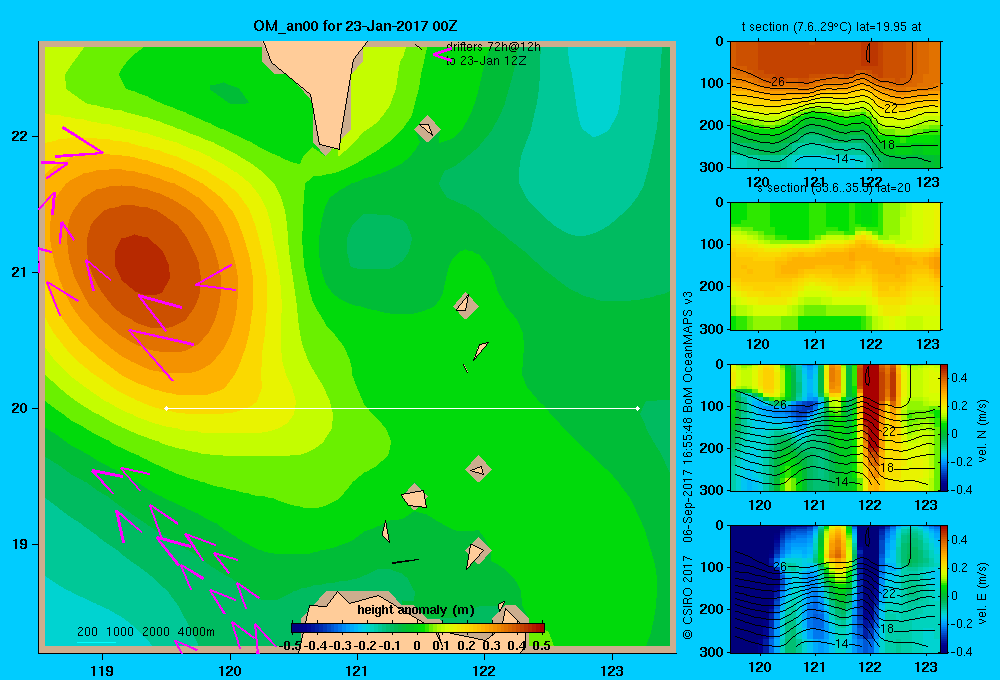This screenshot has height=680, width=1000.
Task: Click longitude label 123 on main map axis
Action: 612,670
